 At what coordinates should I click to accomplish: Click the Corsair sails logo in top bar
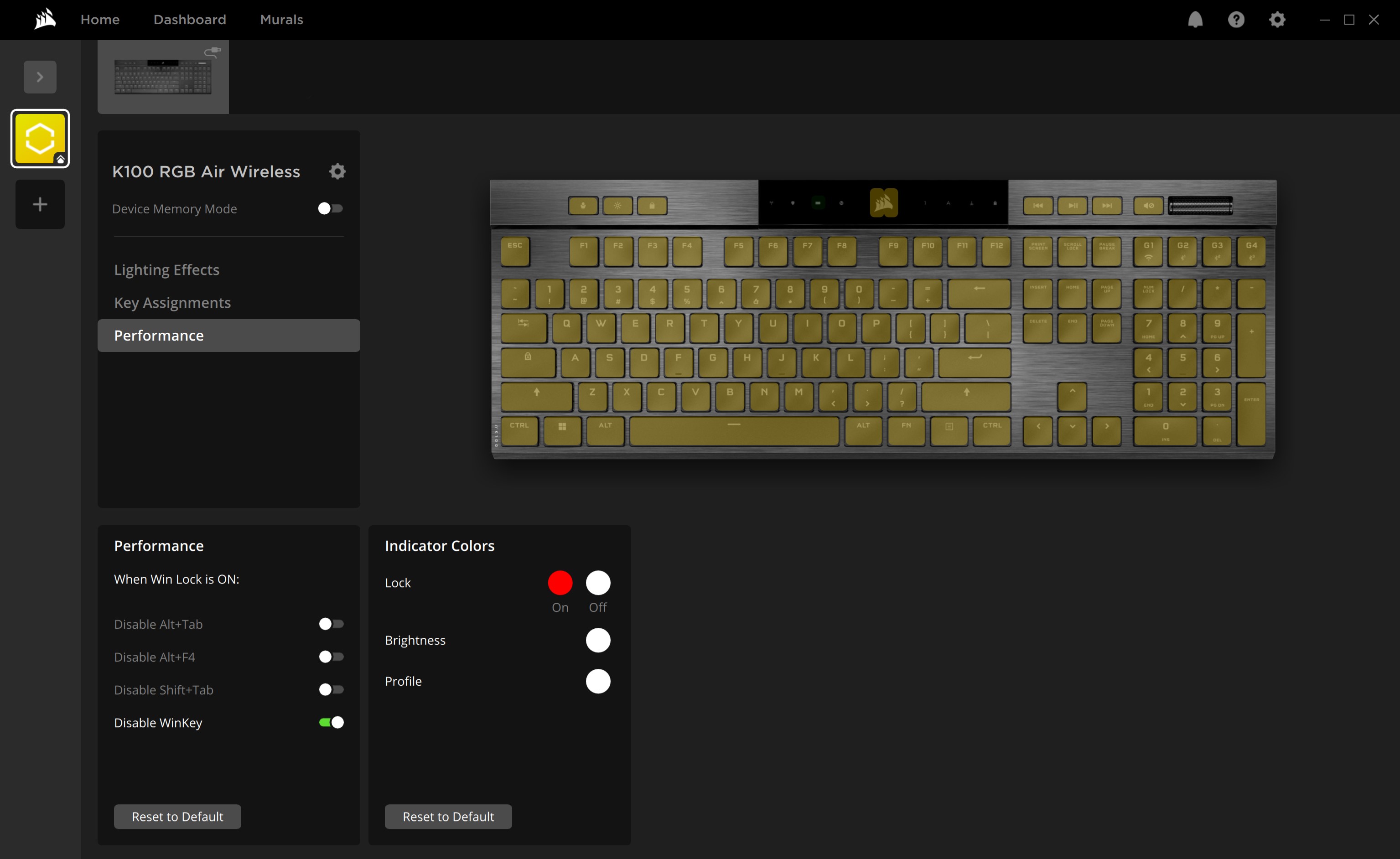44,19
